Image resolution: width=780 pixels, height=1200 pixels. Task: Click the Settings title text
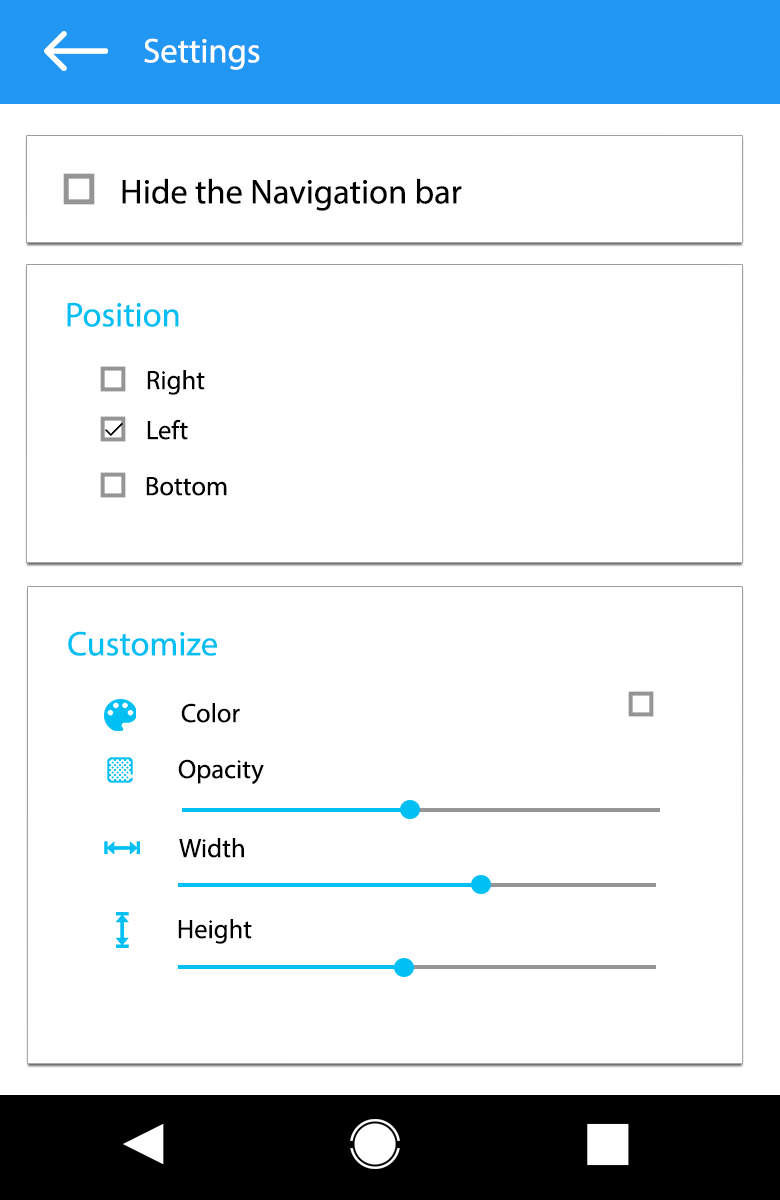pyautogui.click(x=201, y=51)
